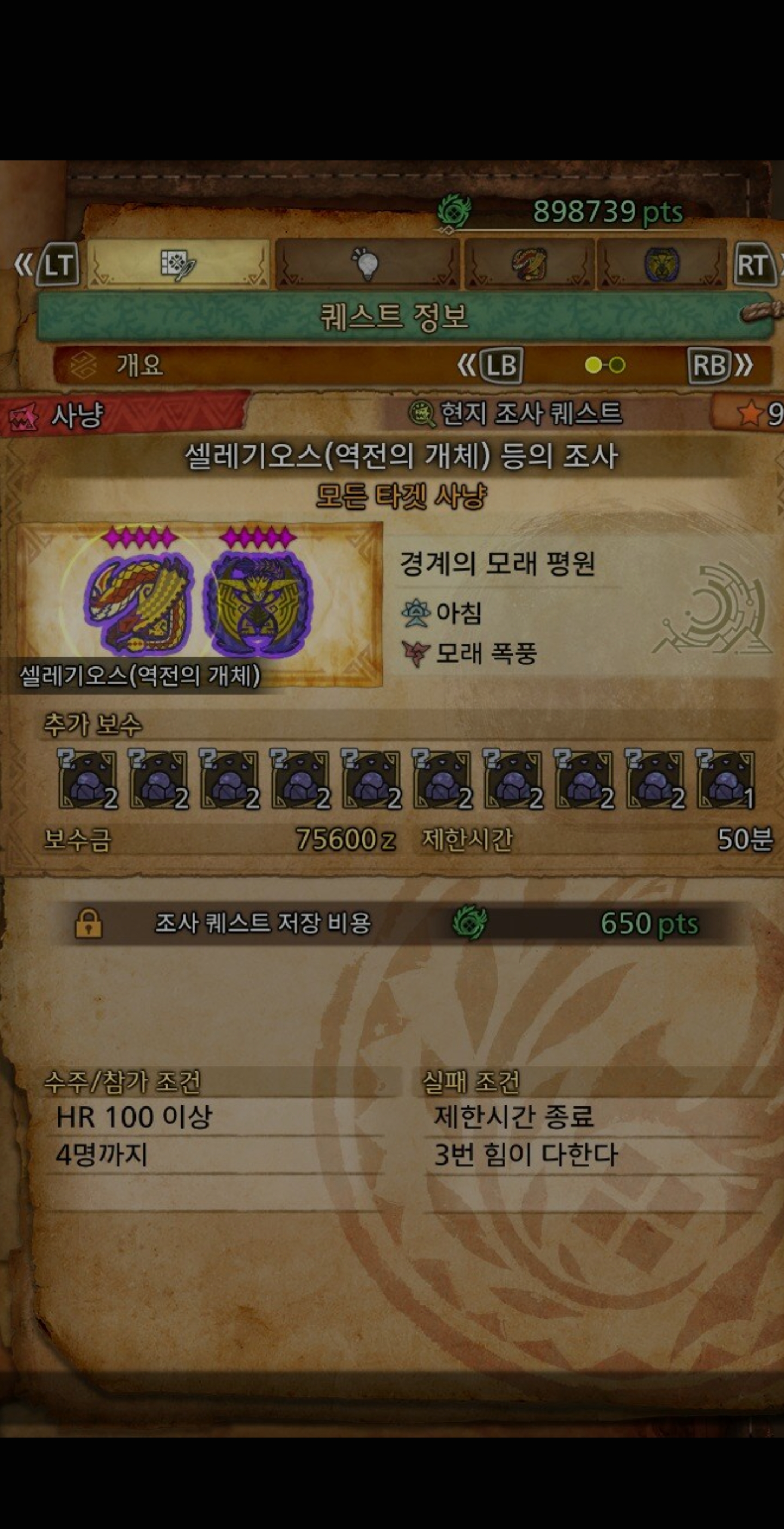This screenshot has height=1529, width=784.
Task: Click the last bonus reward icon with quantity 1
Action: (x=725, y=779)
